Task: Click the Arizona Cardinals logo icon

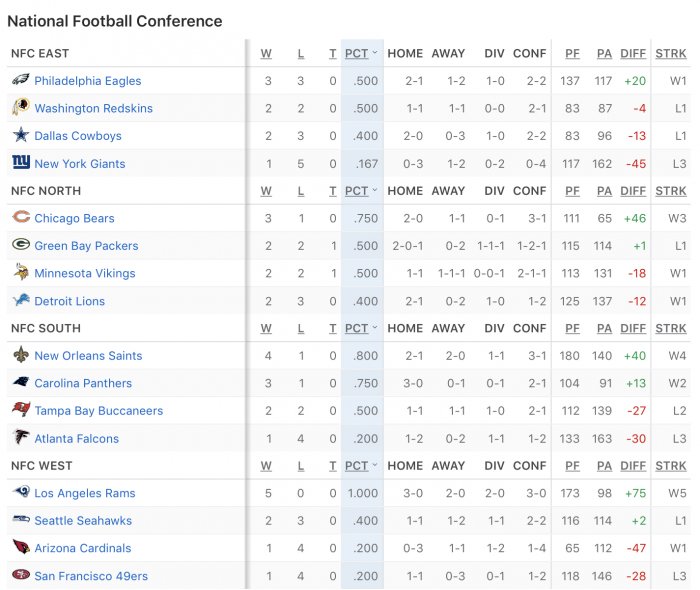Action: (x=21, y=547)
